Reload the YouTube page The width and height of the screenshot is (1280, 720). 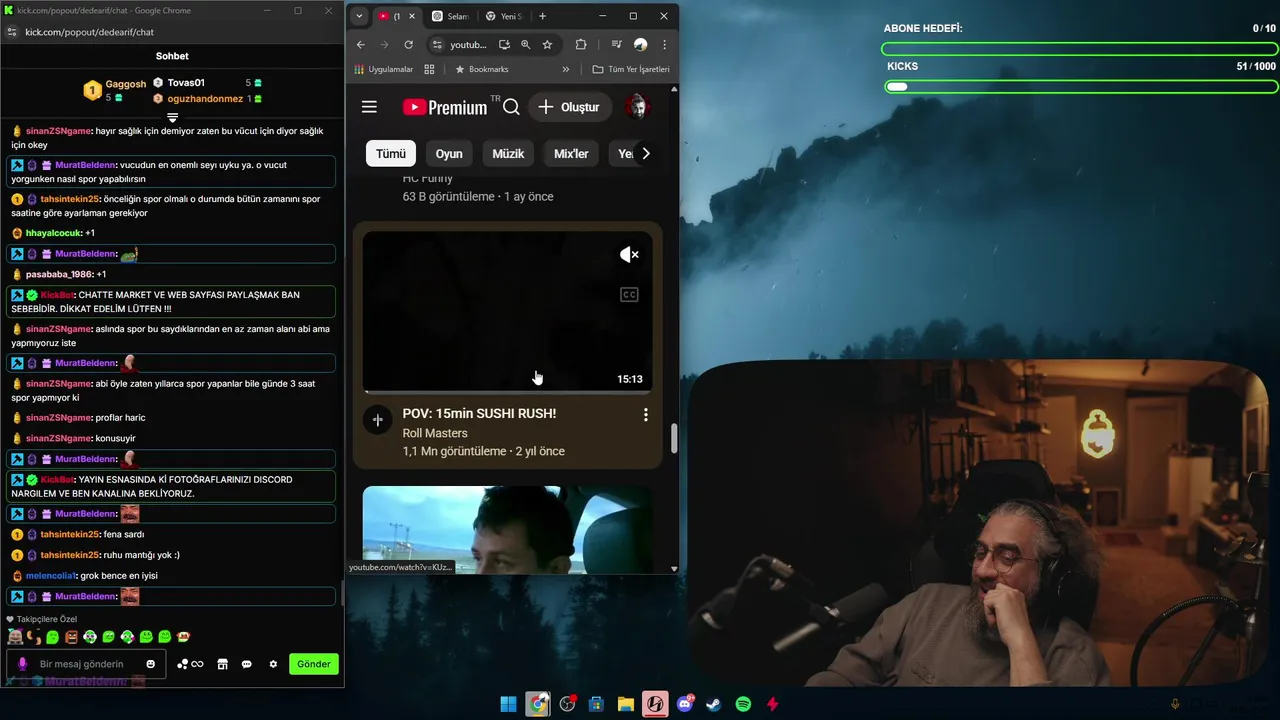[x=408, y=44]
